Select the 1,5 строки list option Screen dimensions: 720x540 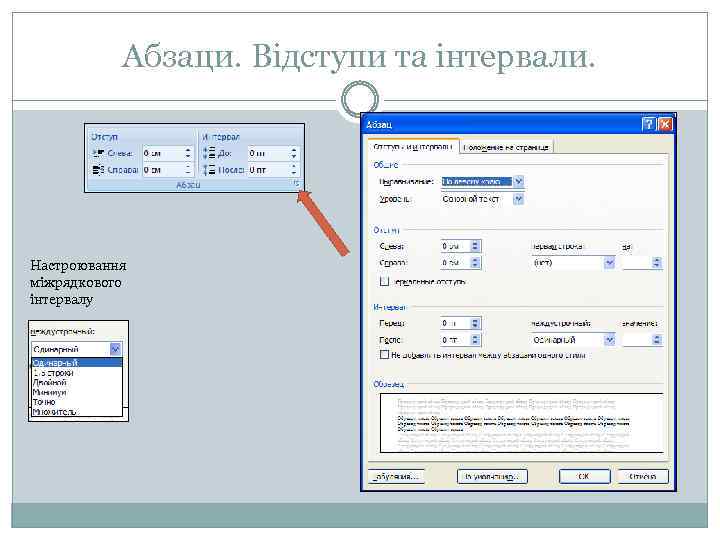pos(77,373)
